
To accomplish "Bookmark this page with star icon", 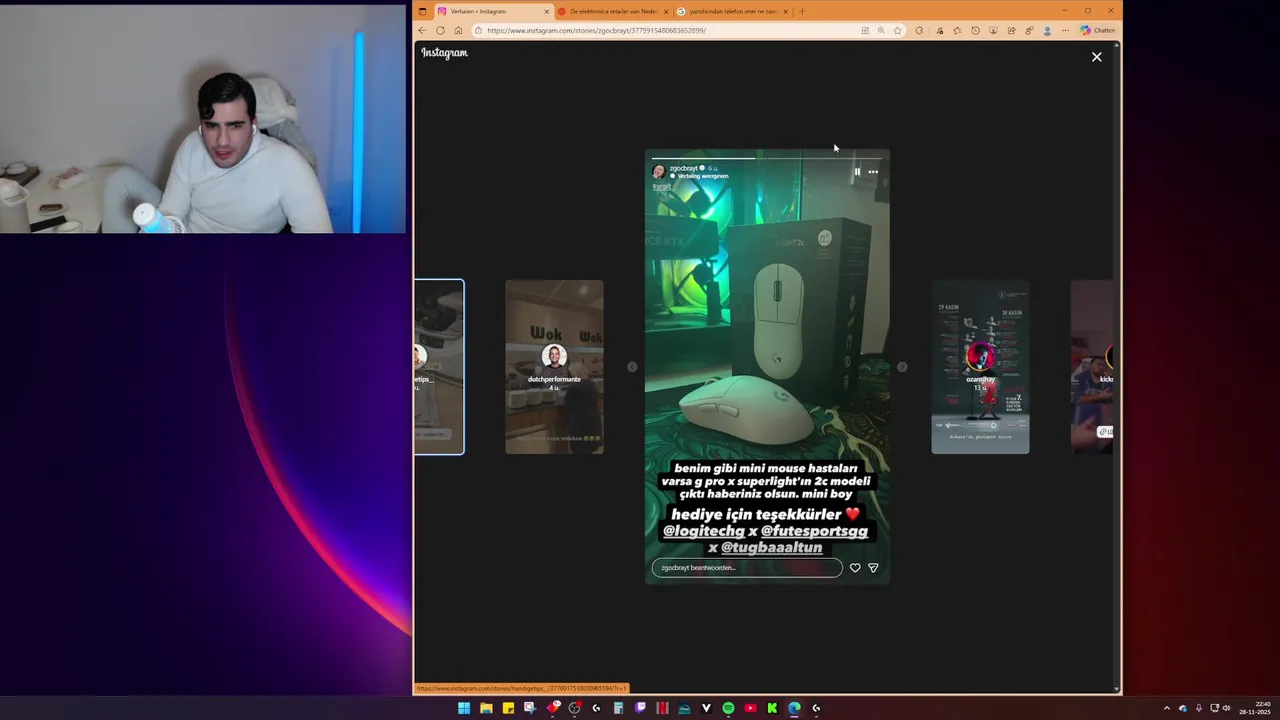I will [x=897, y=30].
